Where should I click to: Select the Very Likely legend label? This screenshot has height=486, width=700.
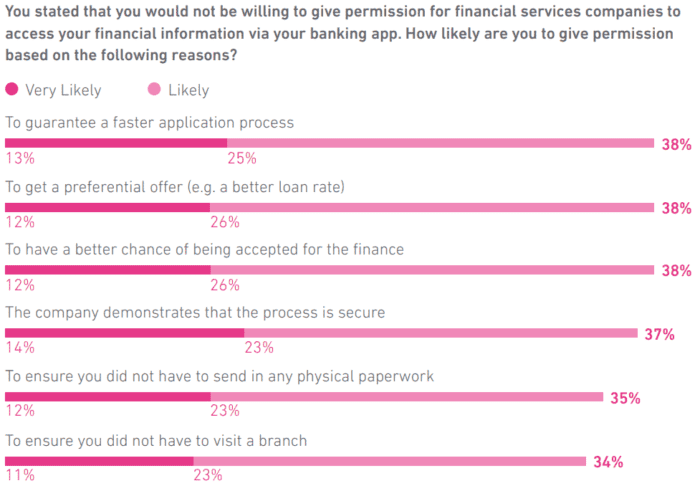(x=63, y=91)
